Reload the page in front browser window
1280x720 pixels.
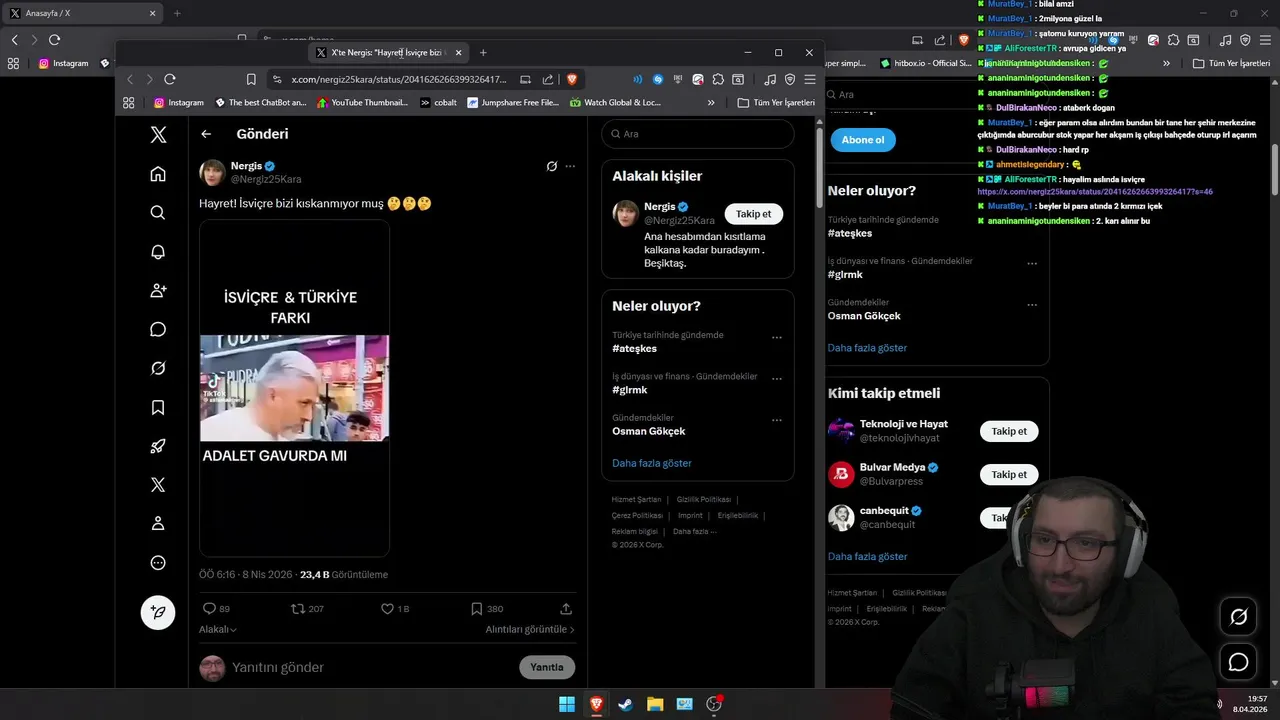tap(170, 79)
